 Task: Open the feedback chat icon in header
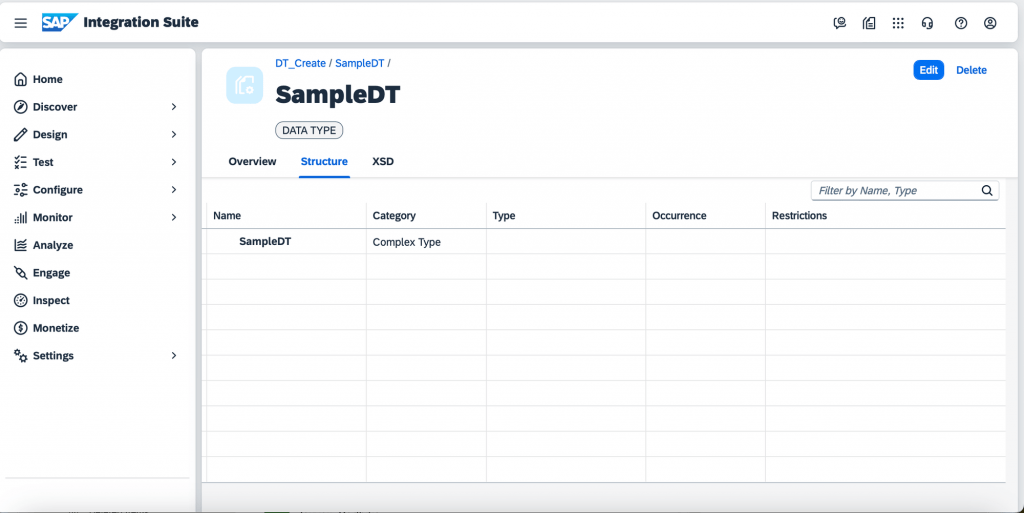(x=840, y=23)
